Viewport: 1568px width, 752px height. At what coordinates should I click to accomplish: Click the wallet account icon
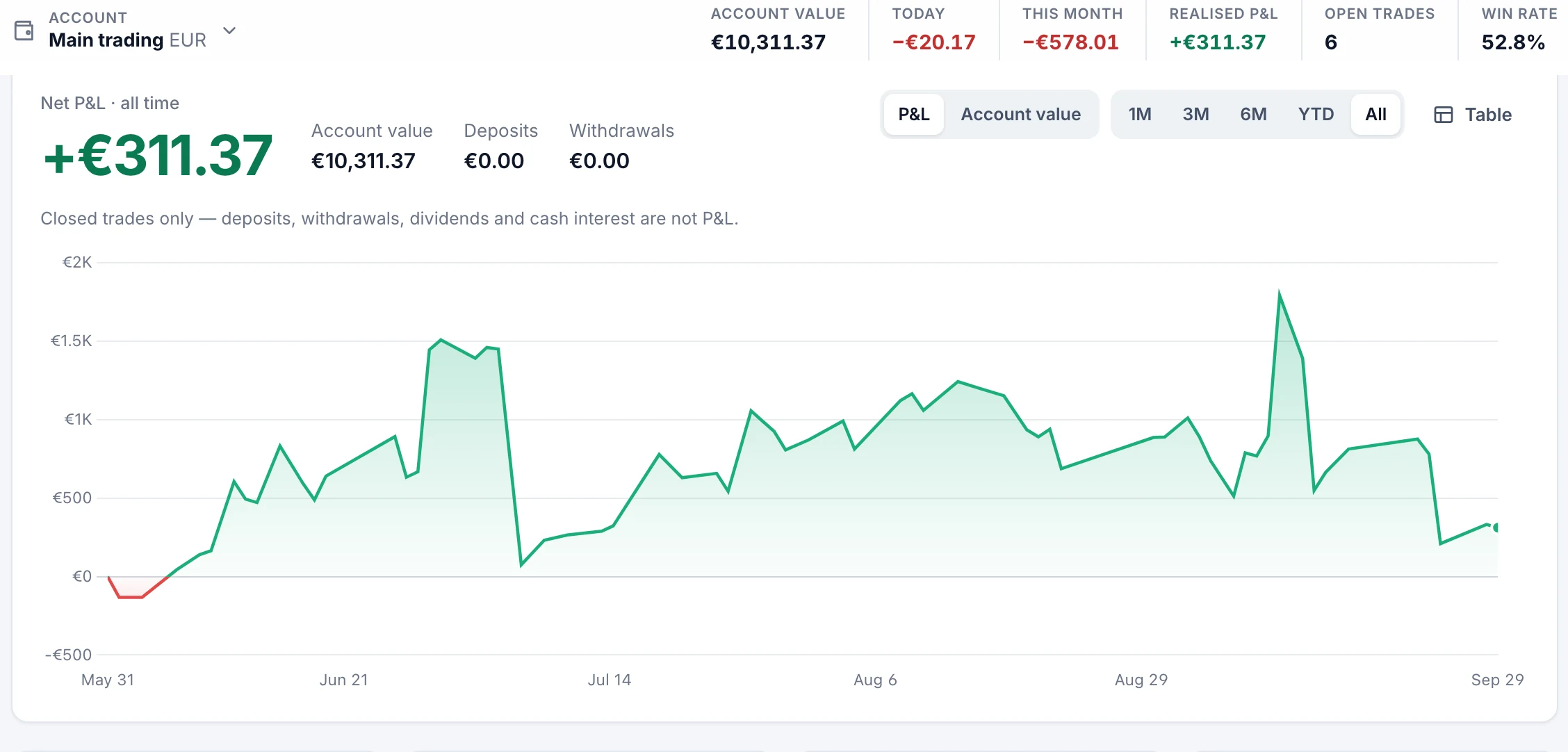pyautogui.click(x=24, y=31)
